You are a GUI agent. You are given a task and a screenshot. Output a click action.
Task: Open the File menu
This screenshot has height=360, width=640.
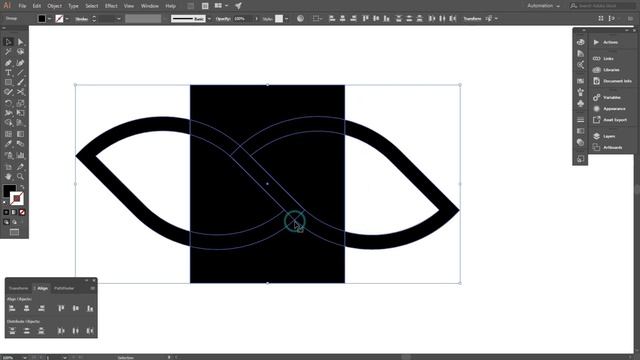point(22,6)
